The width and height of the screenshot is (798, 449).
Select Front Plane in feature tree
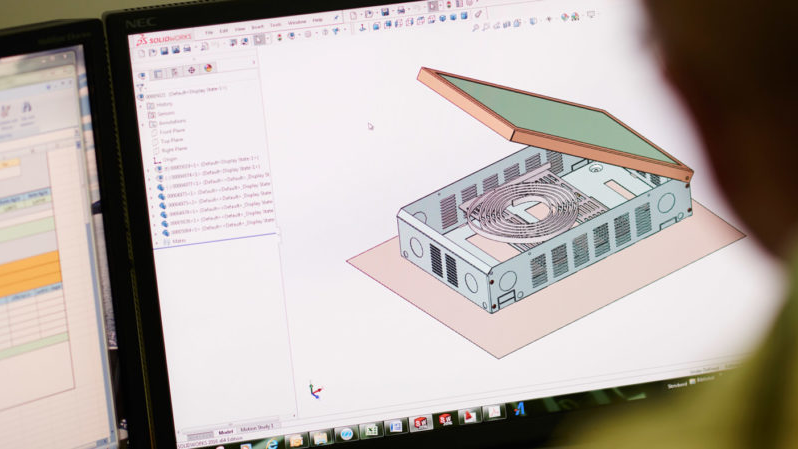168,132
